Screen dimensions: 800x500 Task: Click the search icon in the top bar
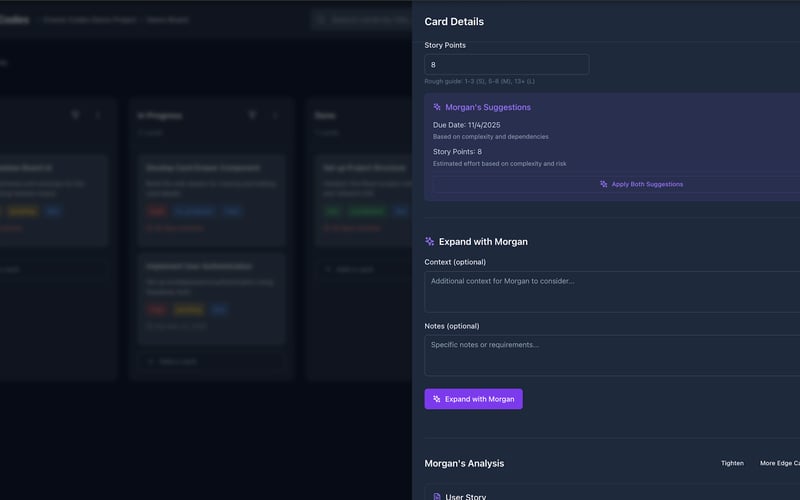(x=321, y=19)
